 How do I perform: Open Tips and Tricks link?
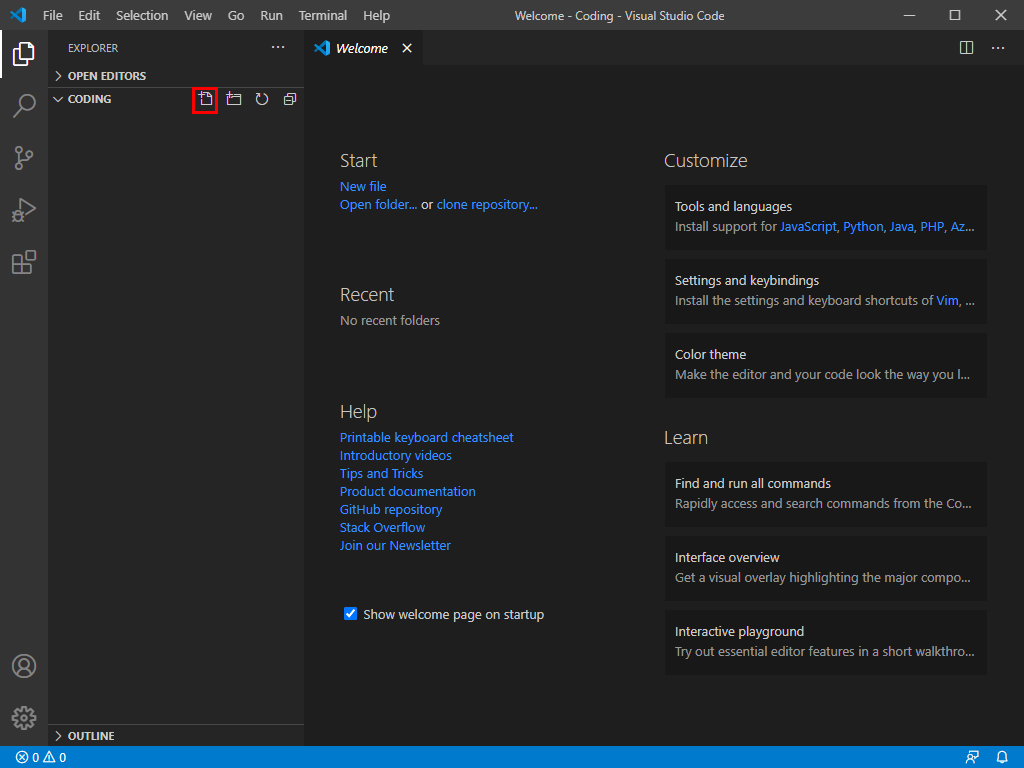tap(381, 473)
